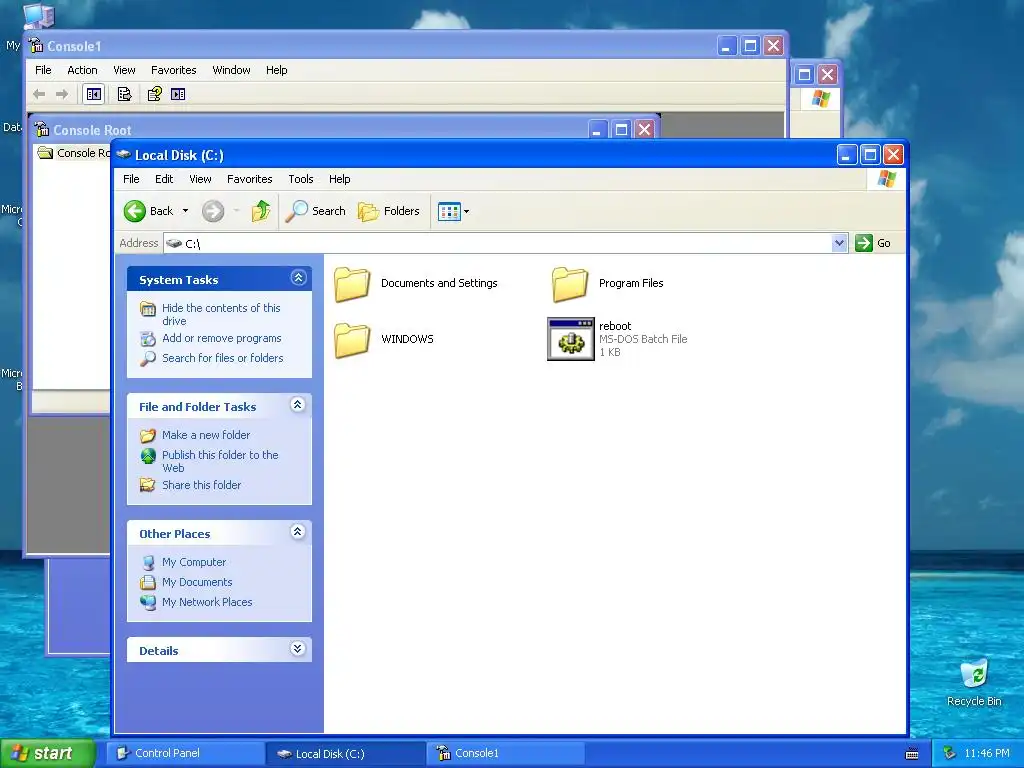
Task: Click the Make a new folder icon
Action: tap(148, 435)
